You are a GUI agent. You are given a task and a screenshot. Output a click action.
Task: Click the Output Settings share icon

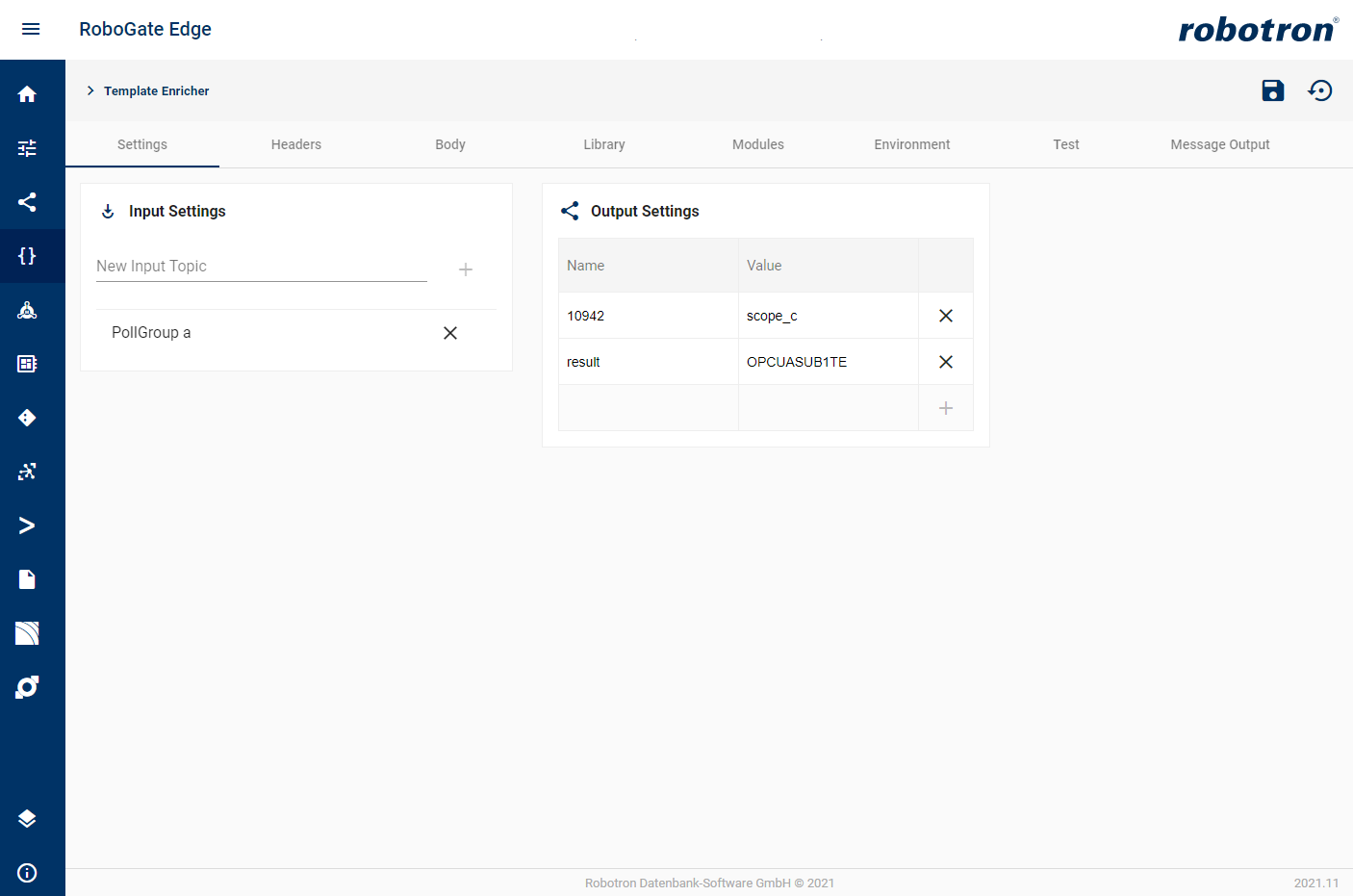pos(570,211)
